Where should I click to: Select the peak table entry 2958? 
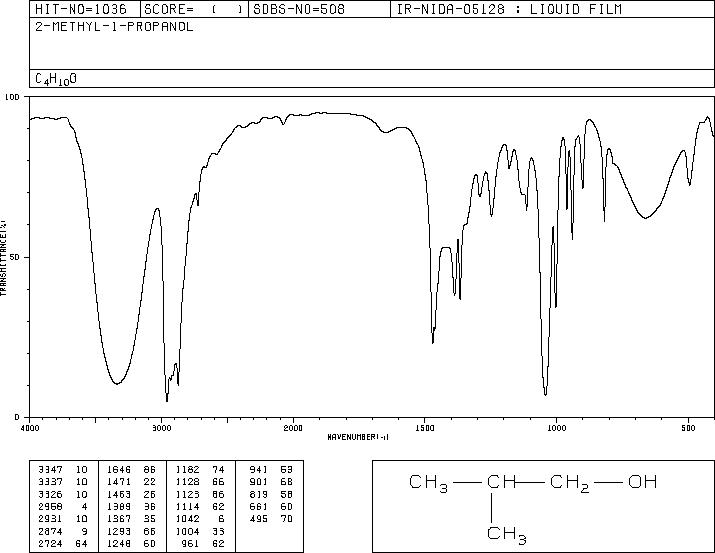(x=51, y=506)
